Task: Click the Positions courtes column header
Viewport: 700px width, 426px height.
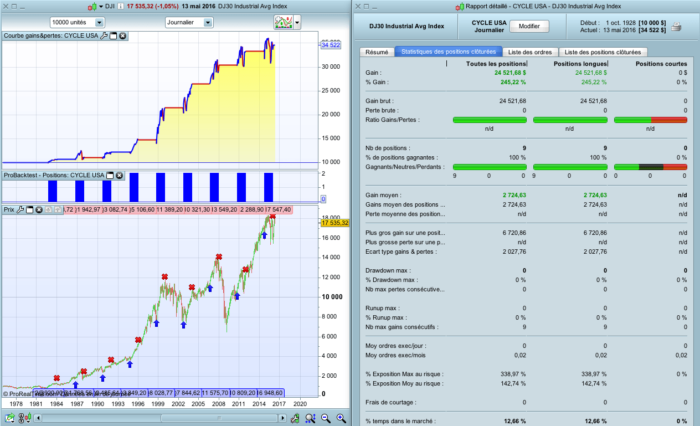Action: pos(661,64)
